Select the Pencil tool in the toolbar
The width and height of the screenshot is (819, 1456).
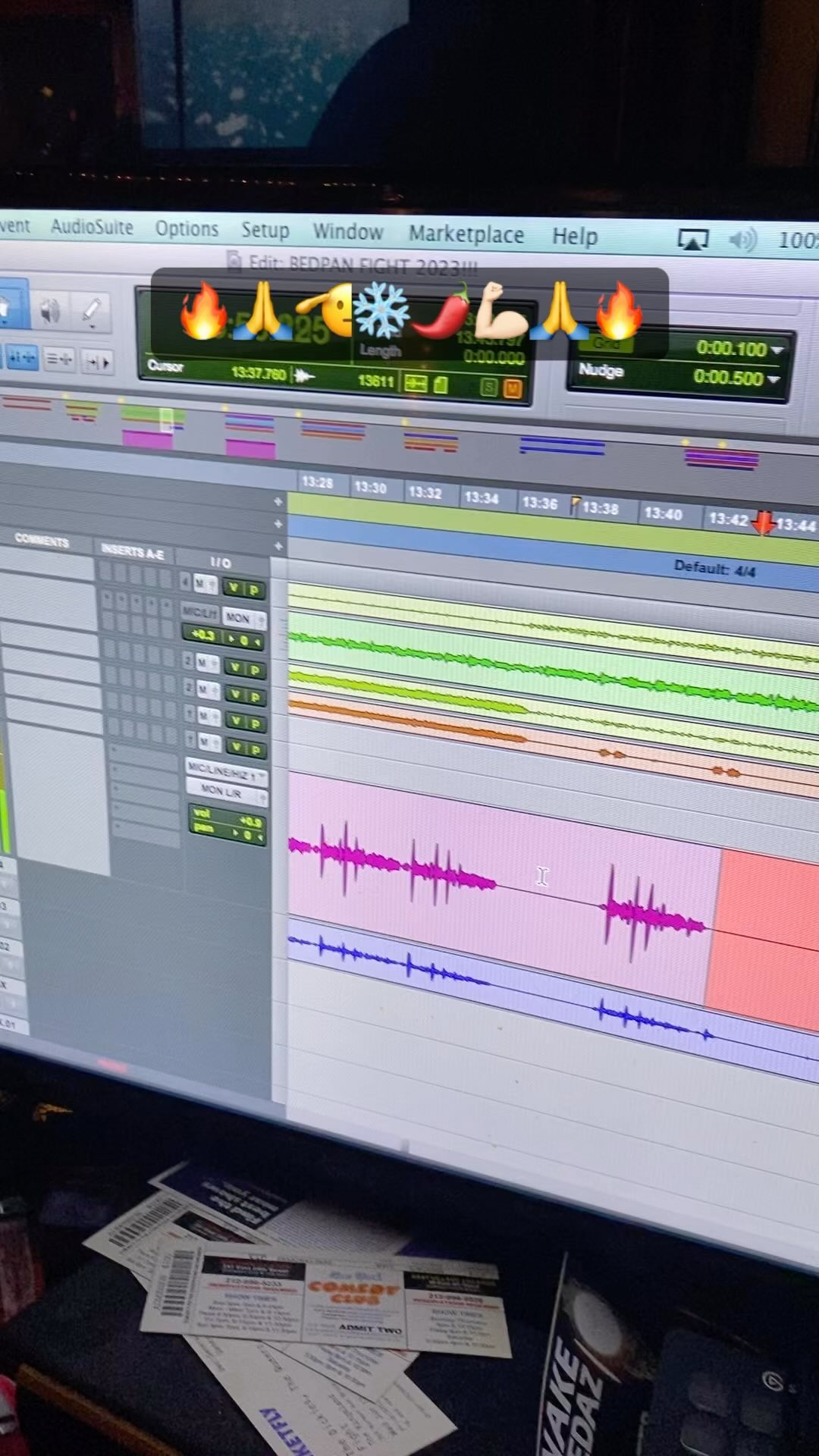(x=92, y=311)
